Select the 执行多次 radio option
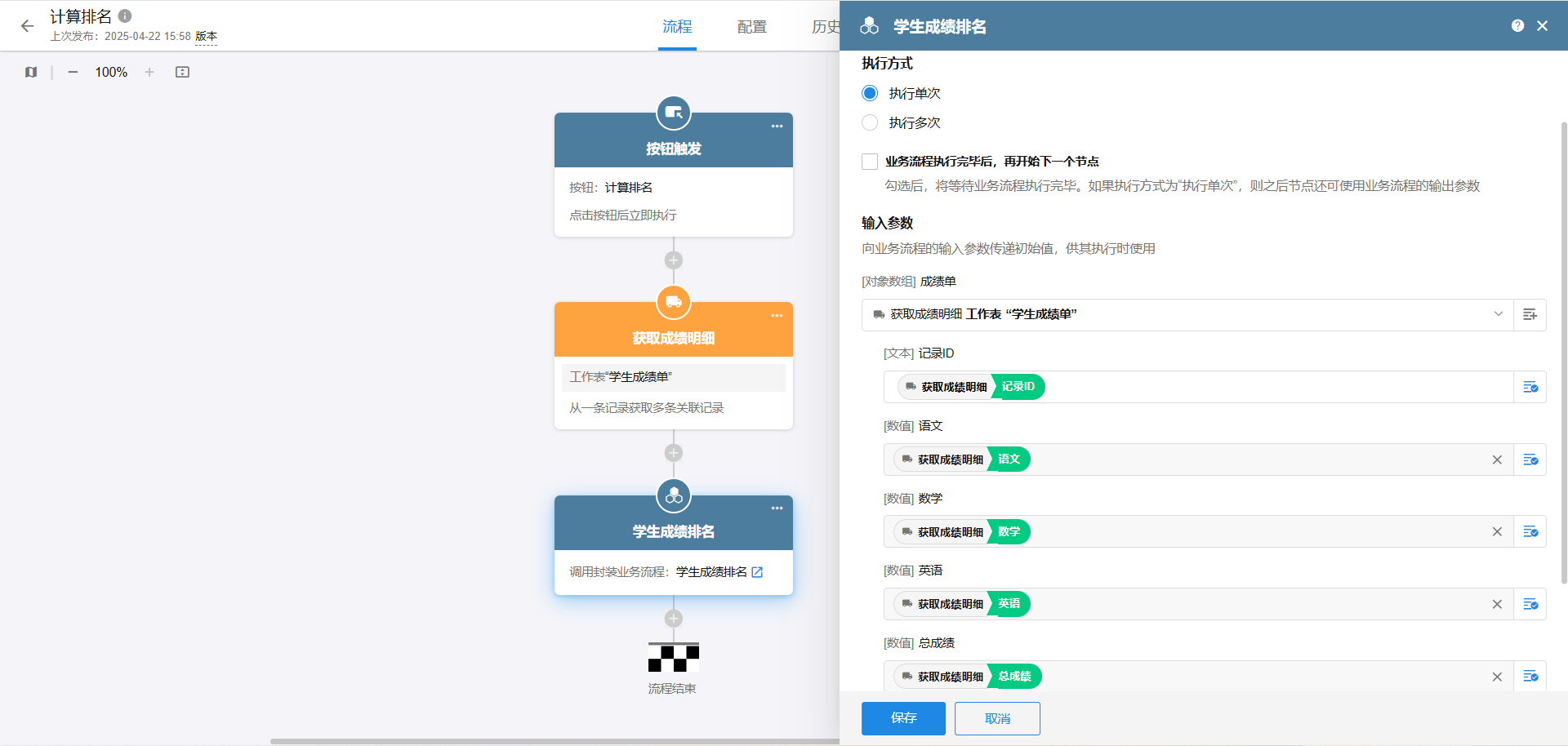The image size is (1568, 746). click(x=870, y=122)
